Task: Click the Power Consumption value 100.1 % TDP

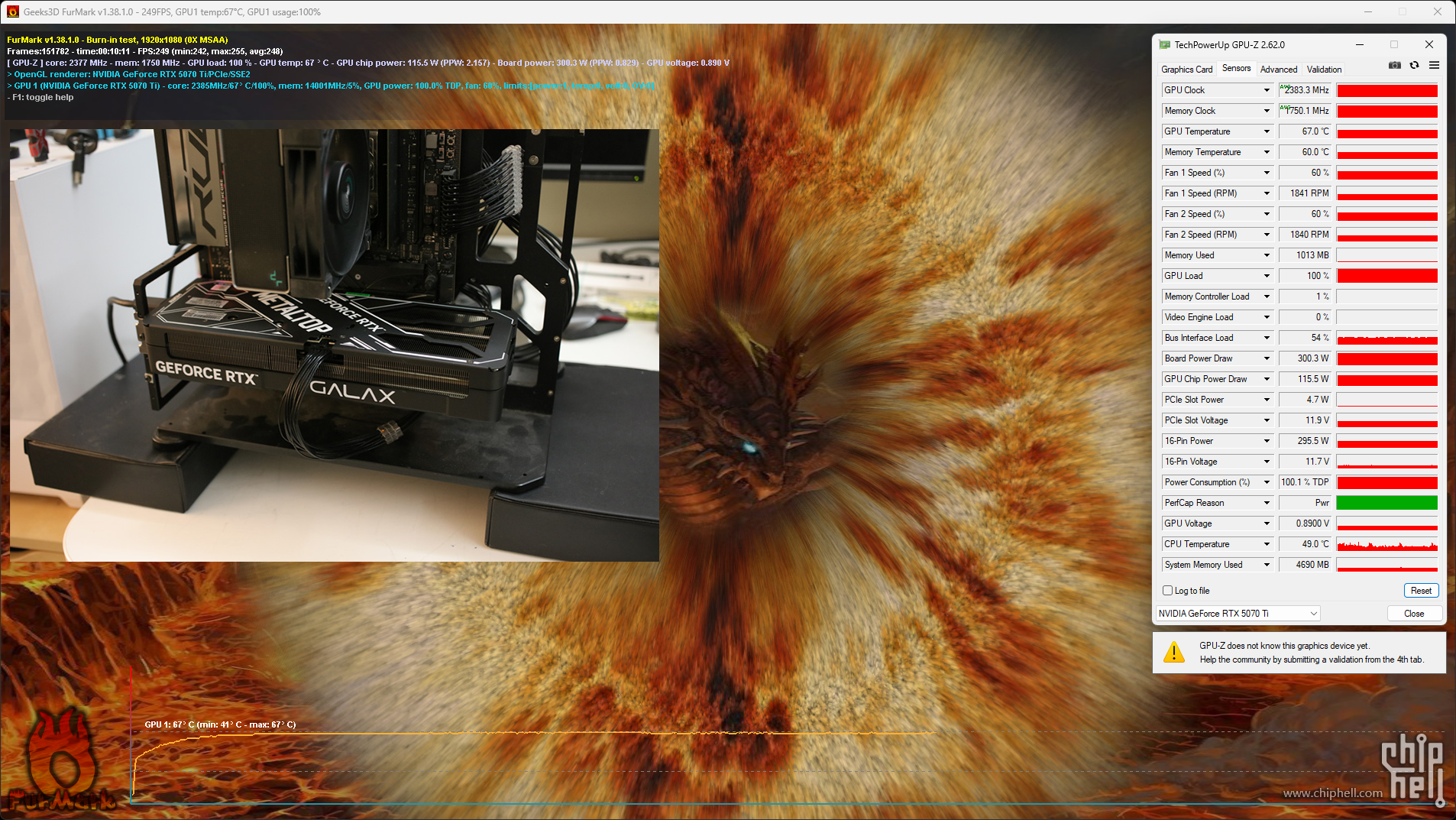Action: tap(1306, 482)
